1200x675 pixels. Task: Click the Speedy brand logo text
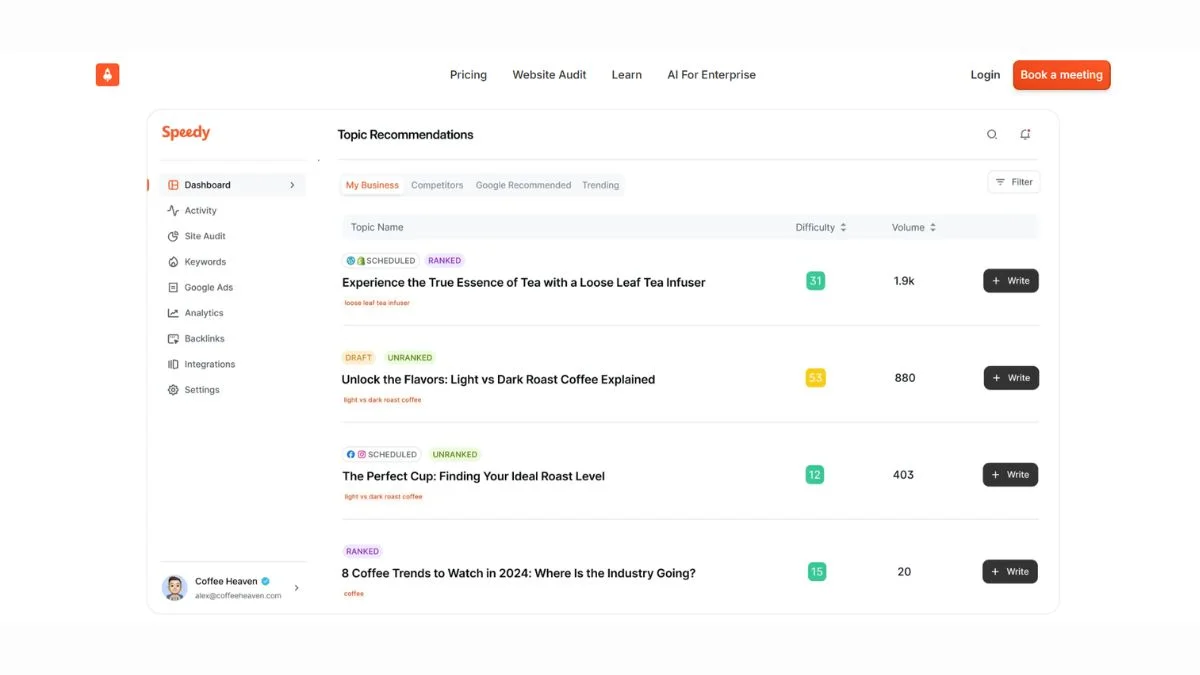coord(186,133)
